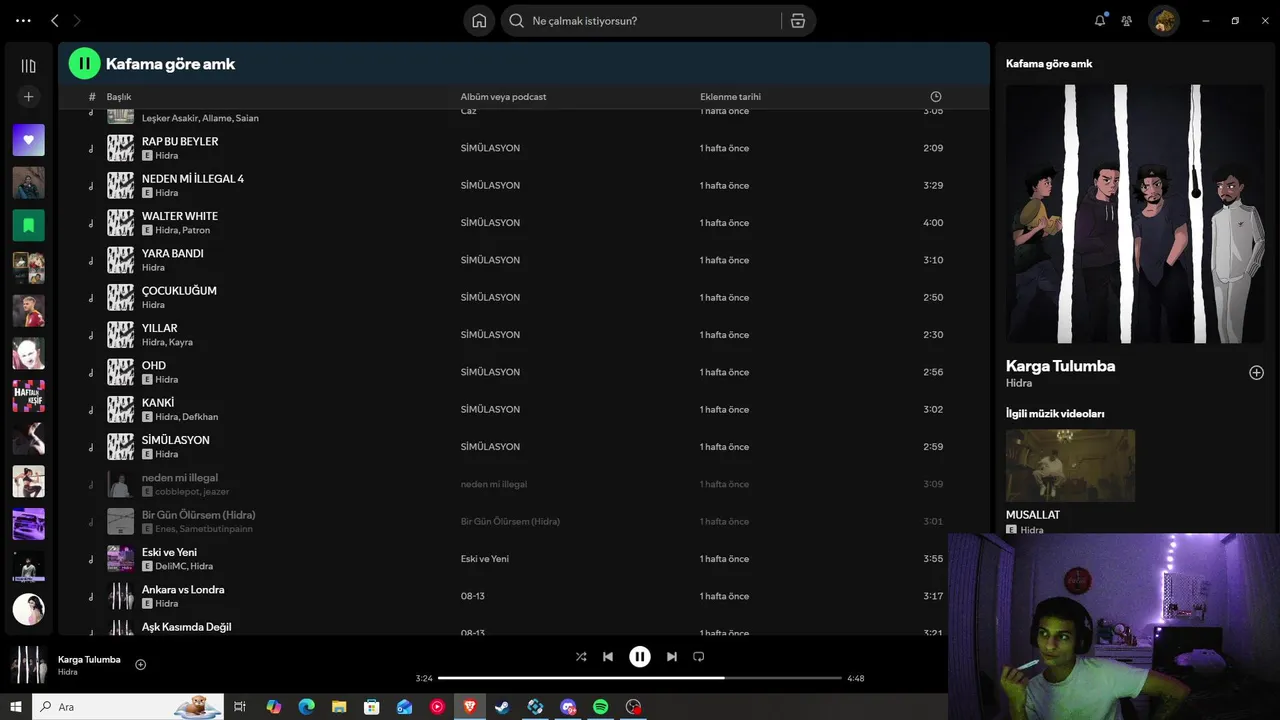Open Karga Tulumba album art in now-playing bar
The height and width of the screenshot is (720, 1280).
click(28, 665)
